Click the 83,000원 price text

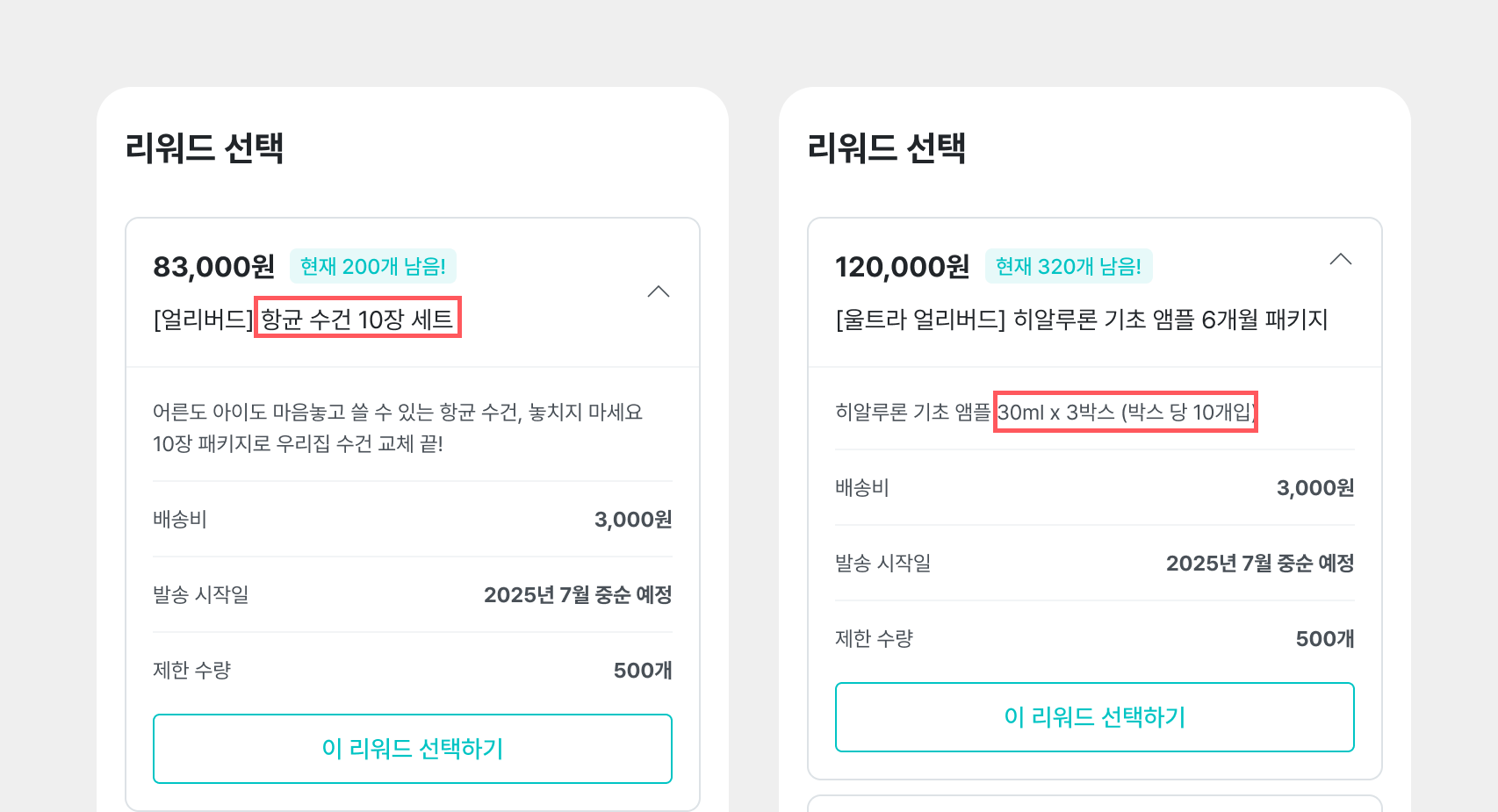214,266
